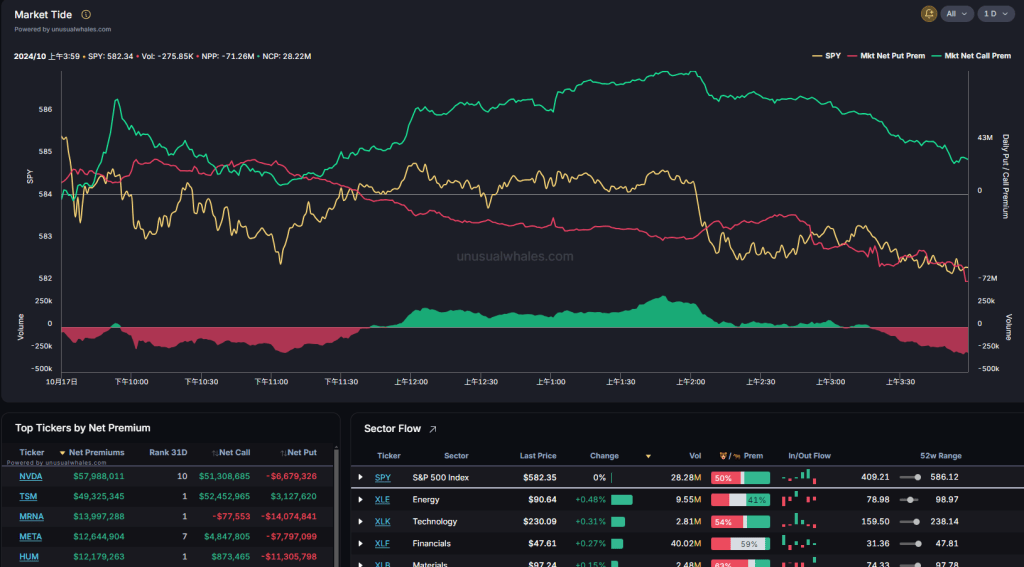Click the Rank 31D column header
This screenshot has height=567, width=1024.
pos(168,453)
